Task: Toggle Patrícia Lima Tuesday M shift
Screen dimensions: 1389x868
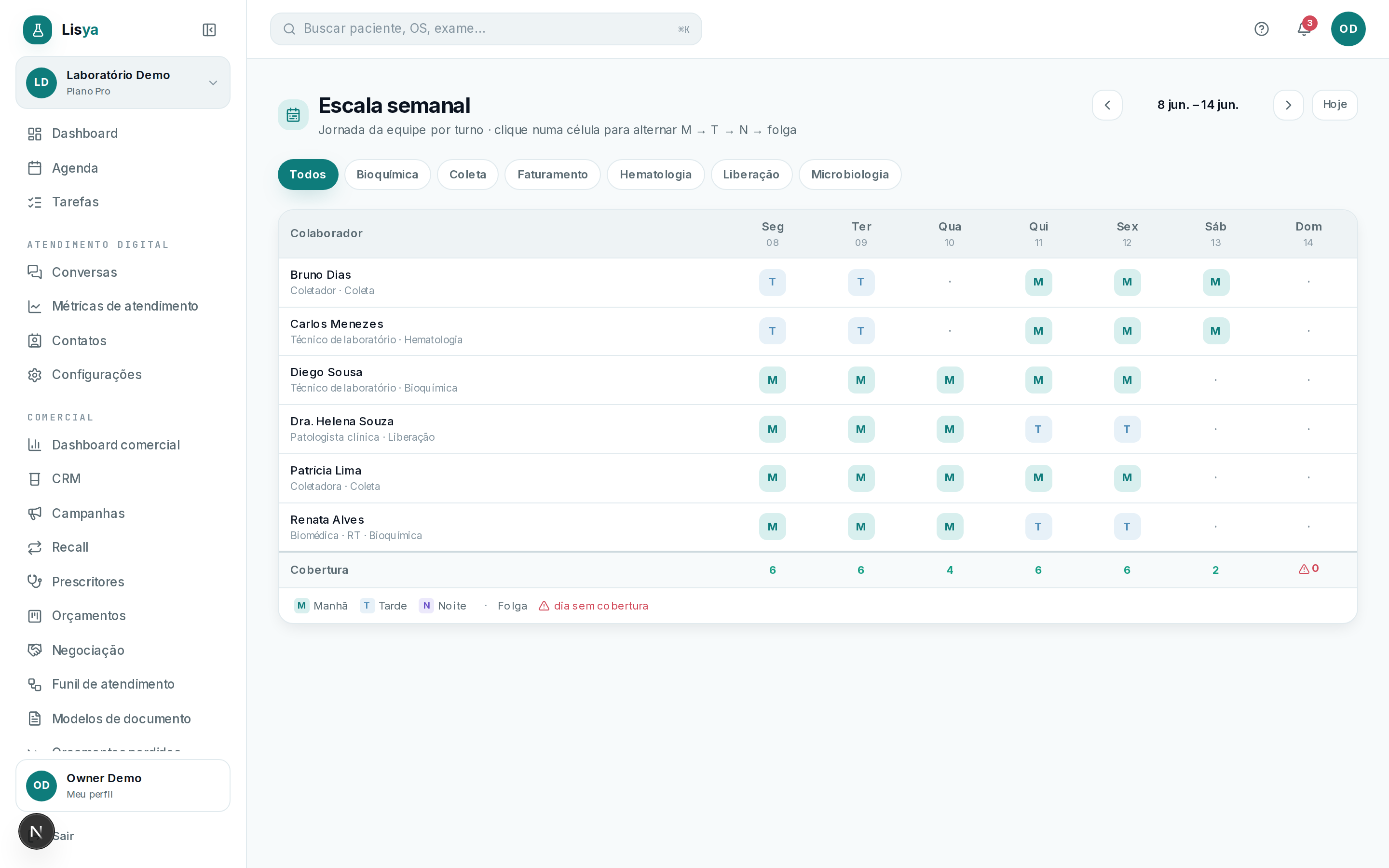Action: pos(860,477)
